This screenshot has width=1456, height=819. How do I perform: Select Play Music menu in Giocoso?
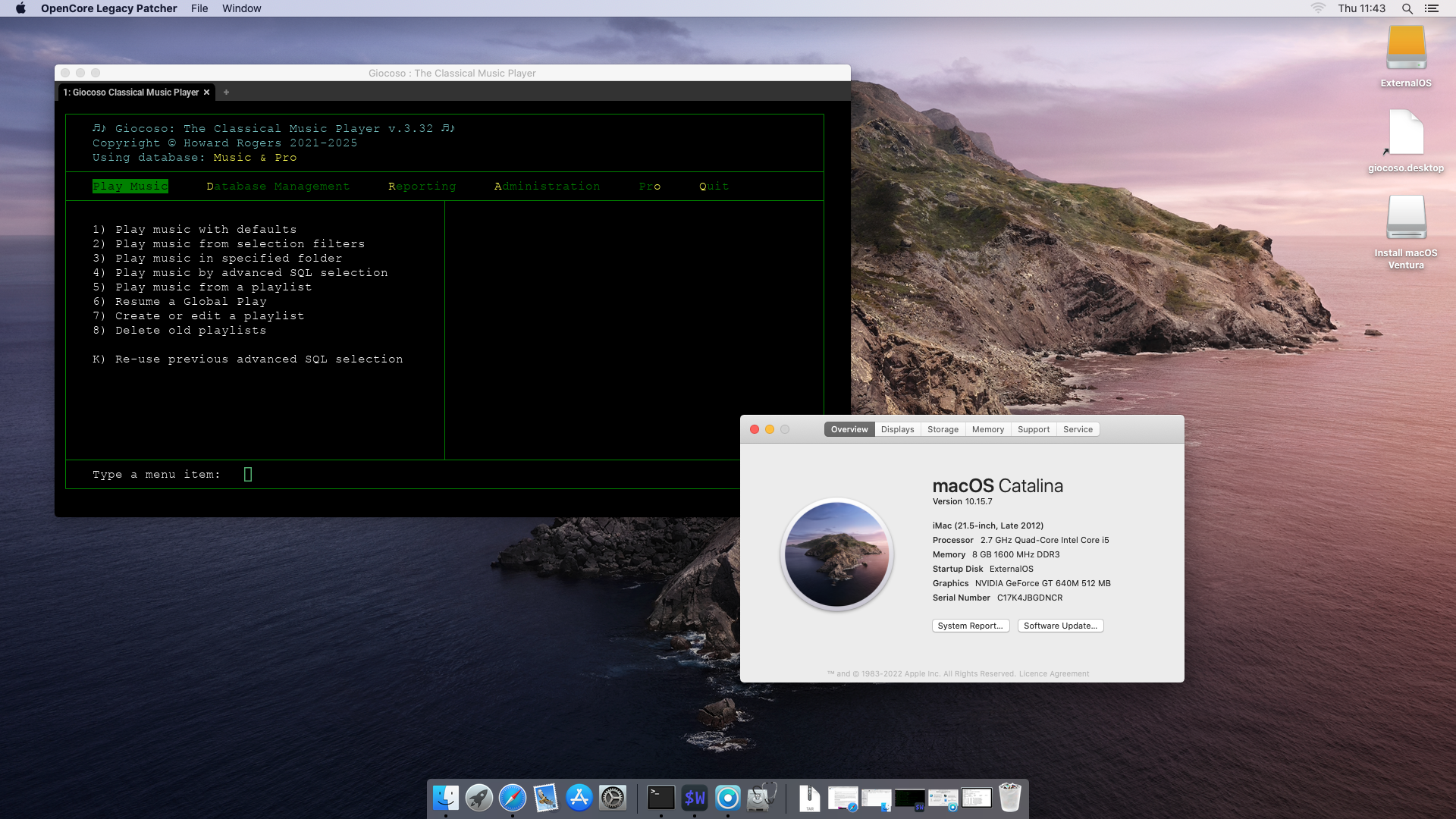pos(130,186)
